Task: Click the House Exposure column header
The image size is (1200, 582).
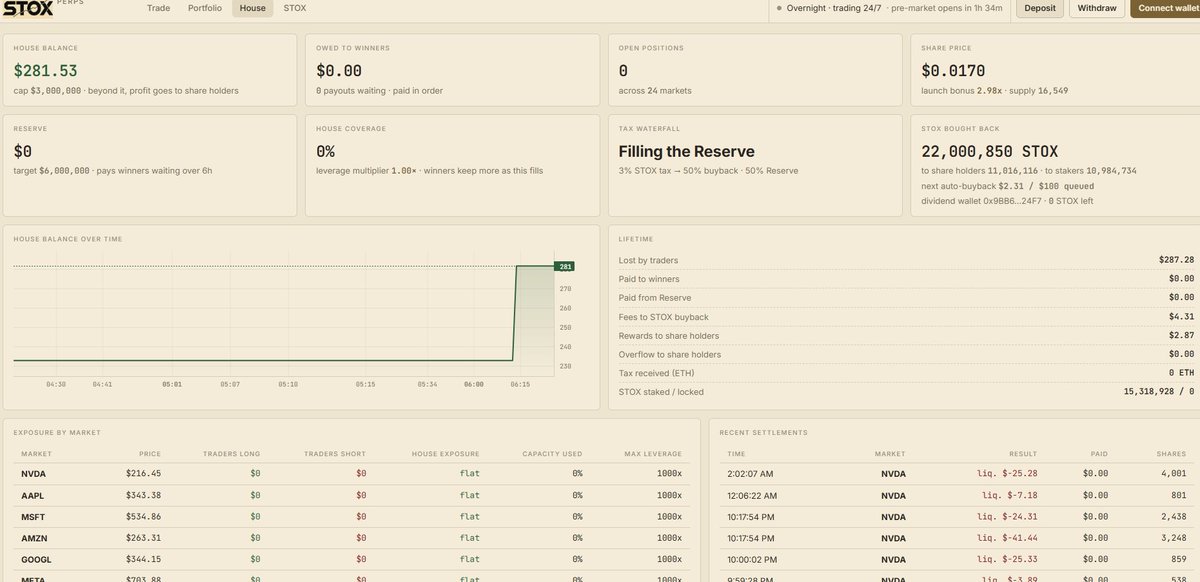Action: pyautogui.click(x=446, y=454)
